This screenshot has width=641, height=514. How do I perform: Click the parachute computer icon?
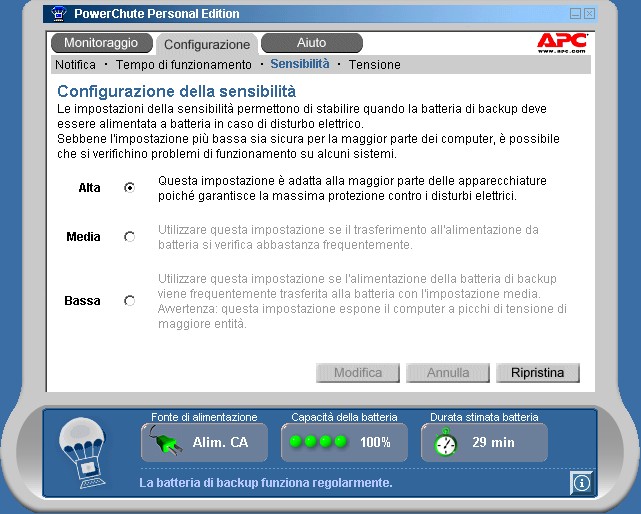click(x=82, y=453)
